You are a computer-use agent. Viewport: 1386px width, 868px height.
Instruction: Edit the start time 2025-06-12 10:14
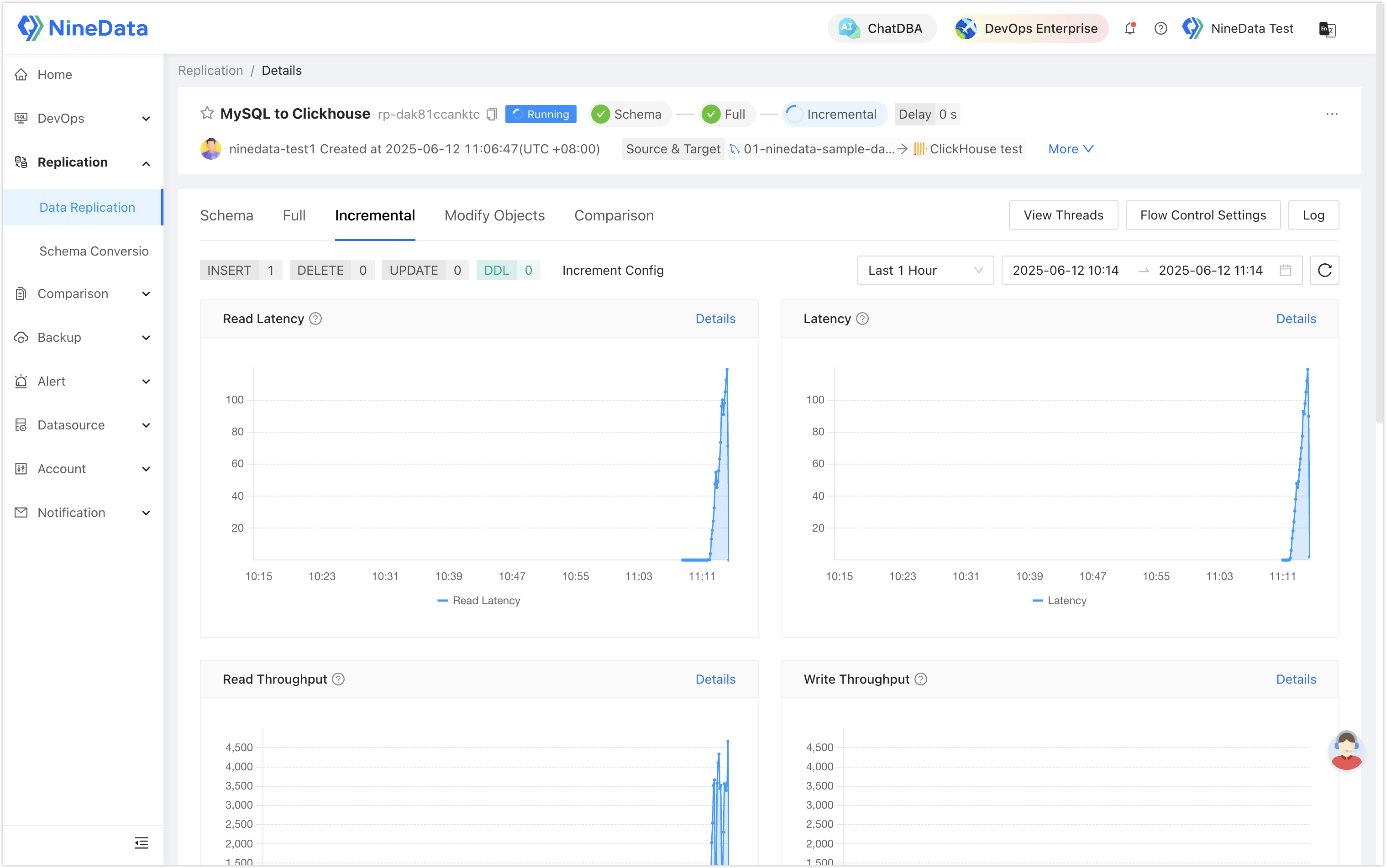point(1065,270)
